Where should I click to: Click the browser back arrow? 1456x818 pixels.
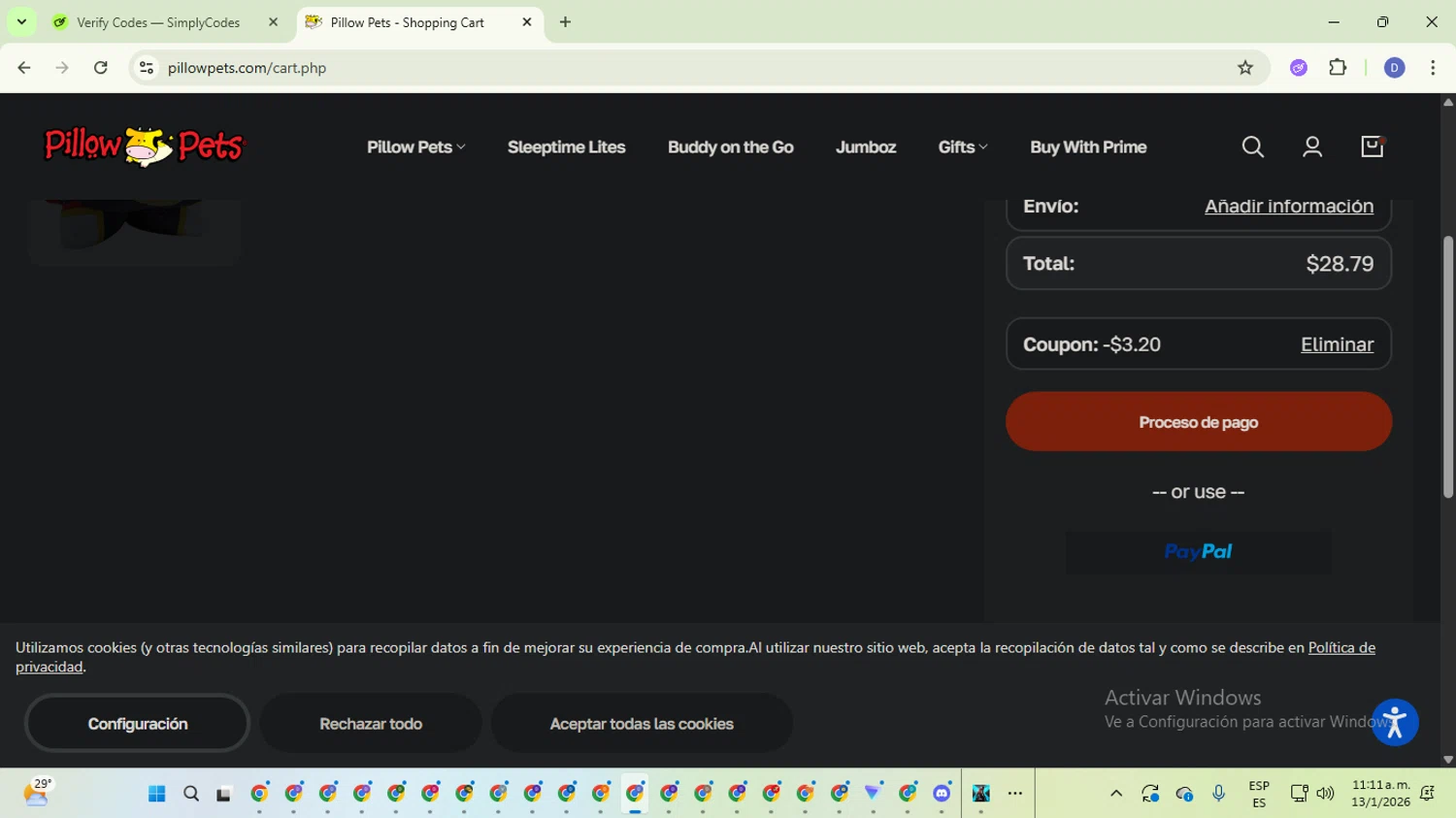click(24, 68)
